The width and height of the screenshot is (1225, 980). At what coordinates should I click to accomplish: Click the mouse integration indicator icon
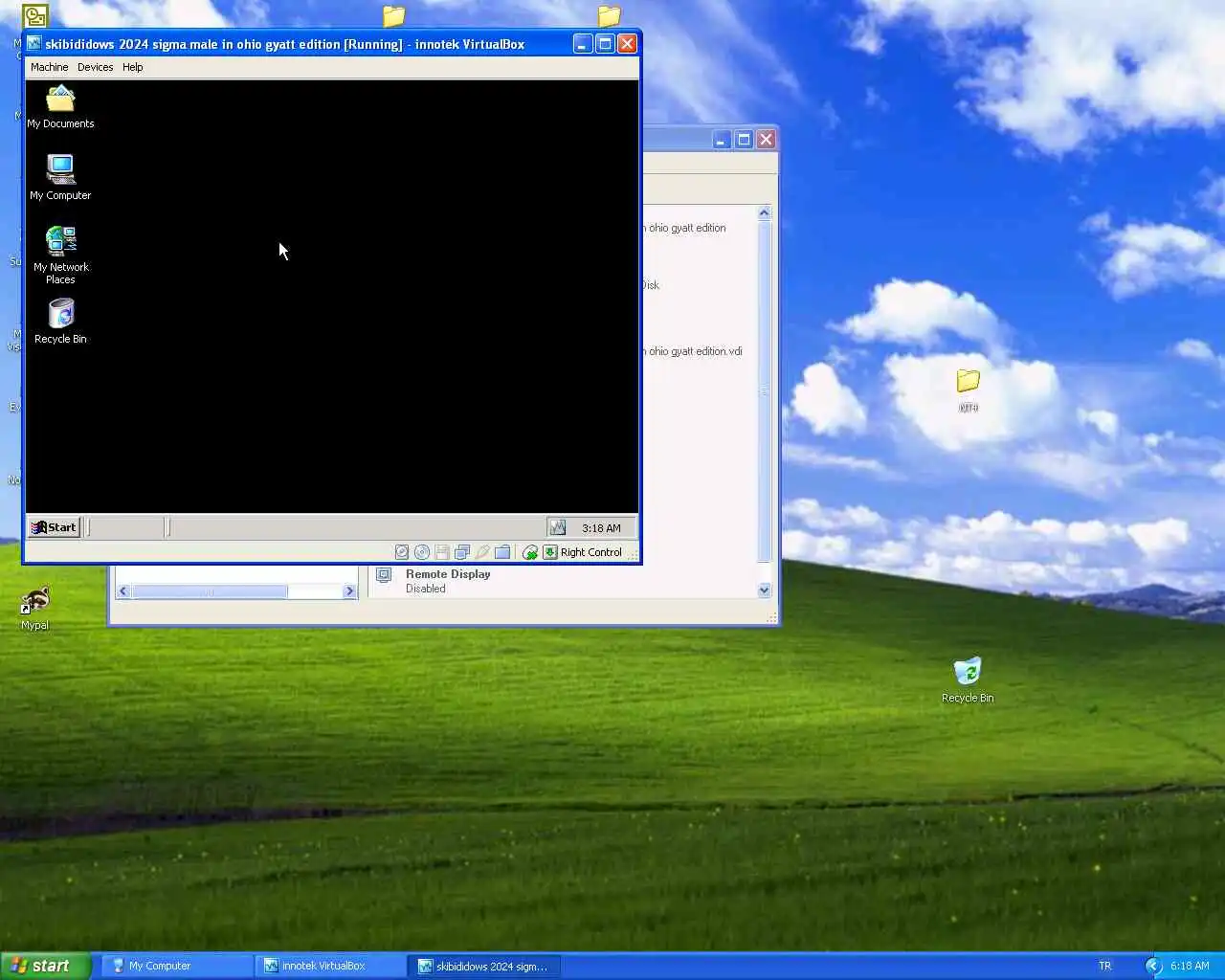tap(530, 552)
